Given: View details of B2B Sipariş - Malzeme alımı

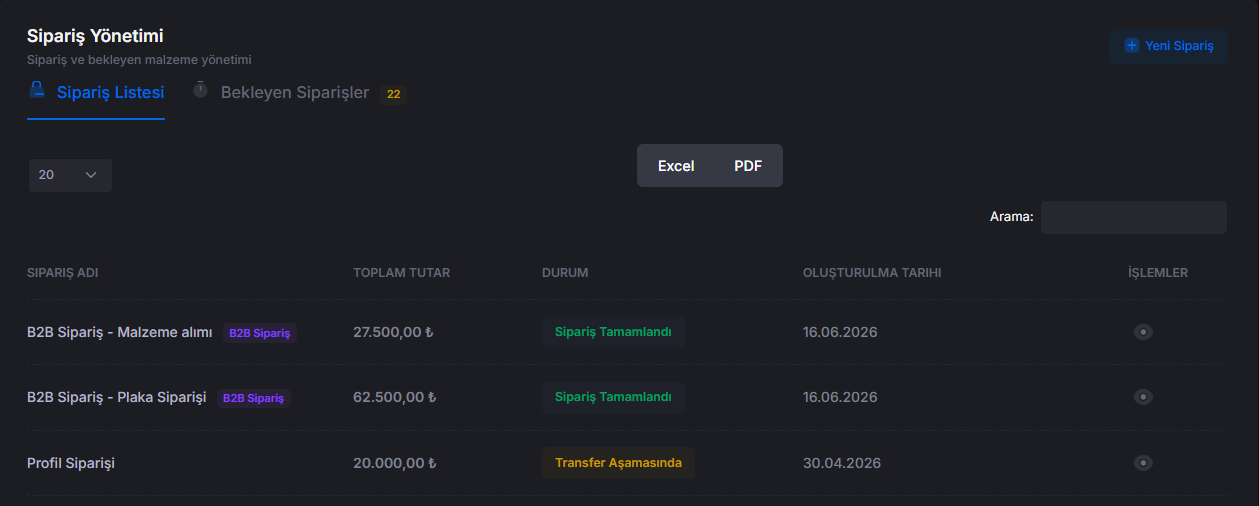Looking at the screenshot, I should click(x=1143, y=332).
